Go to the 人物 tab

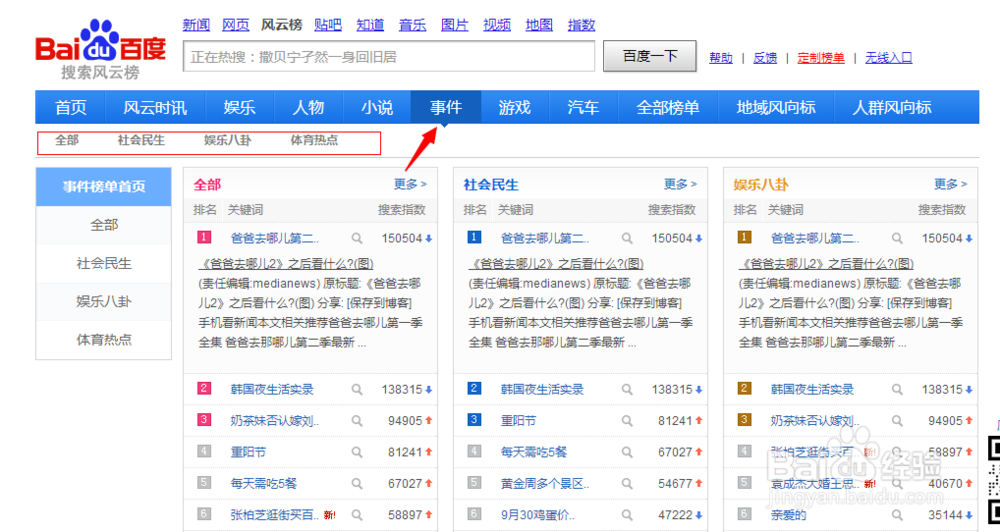(308, 107)
